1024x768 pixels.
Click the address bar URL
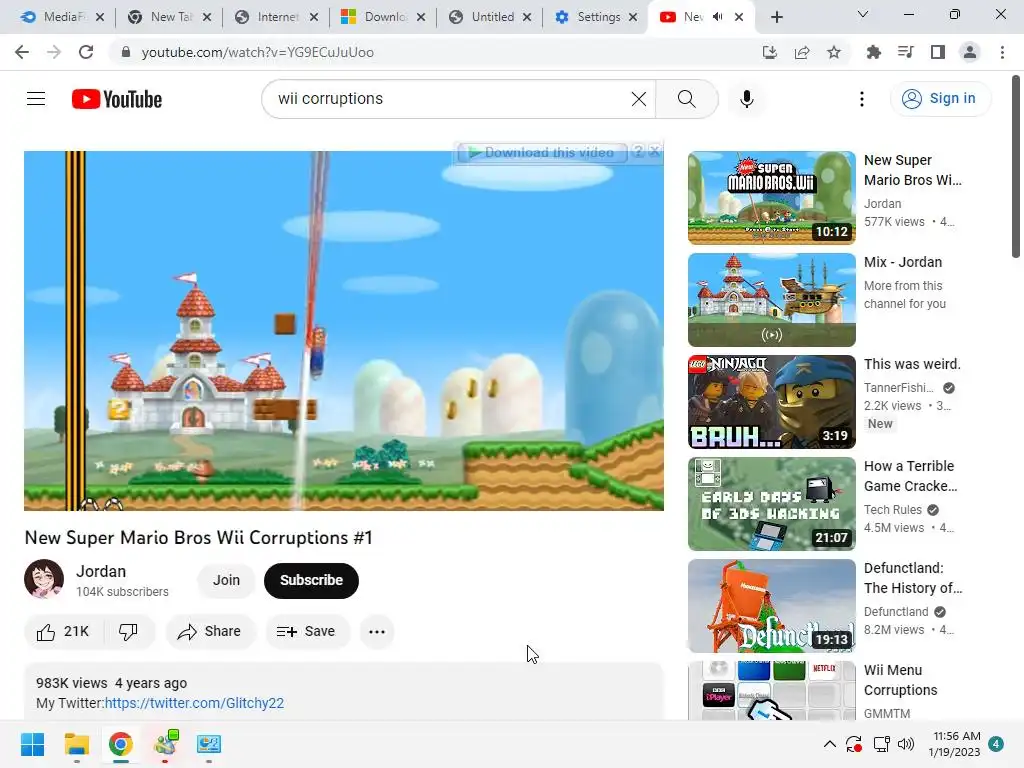[257, 52]
